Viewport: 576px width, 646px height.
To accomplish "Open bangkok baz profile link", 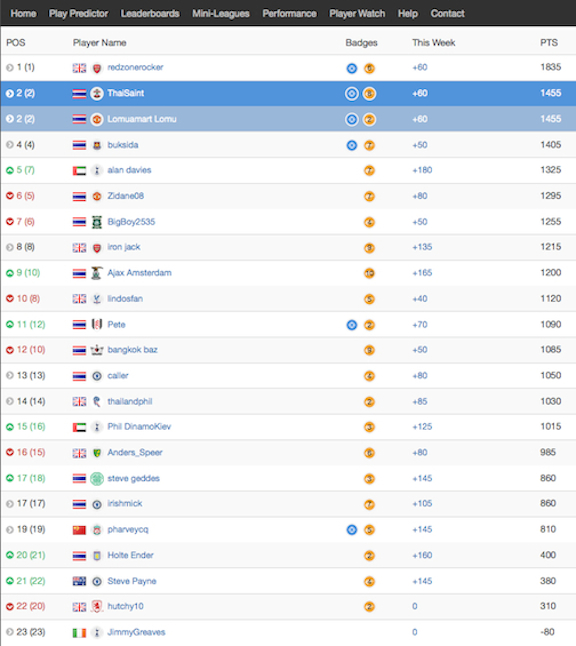I will pos(132,350).
